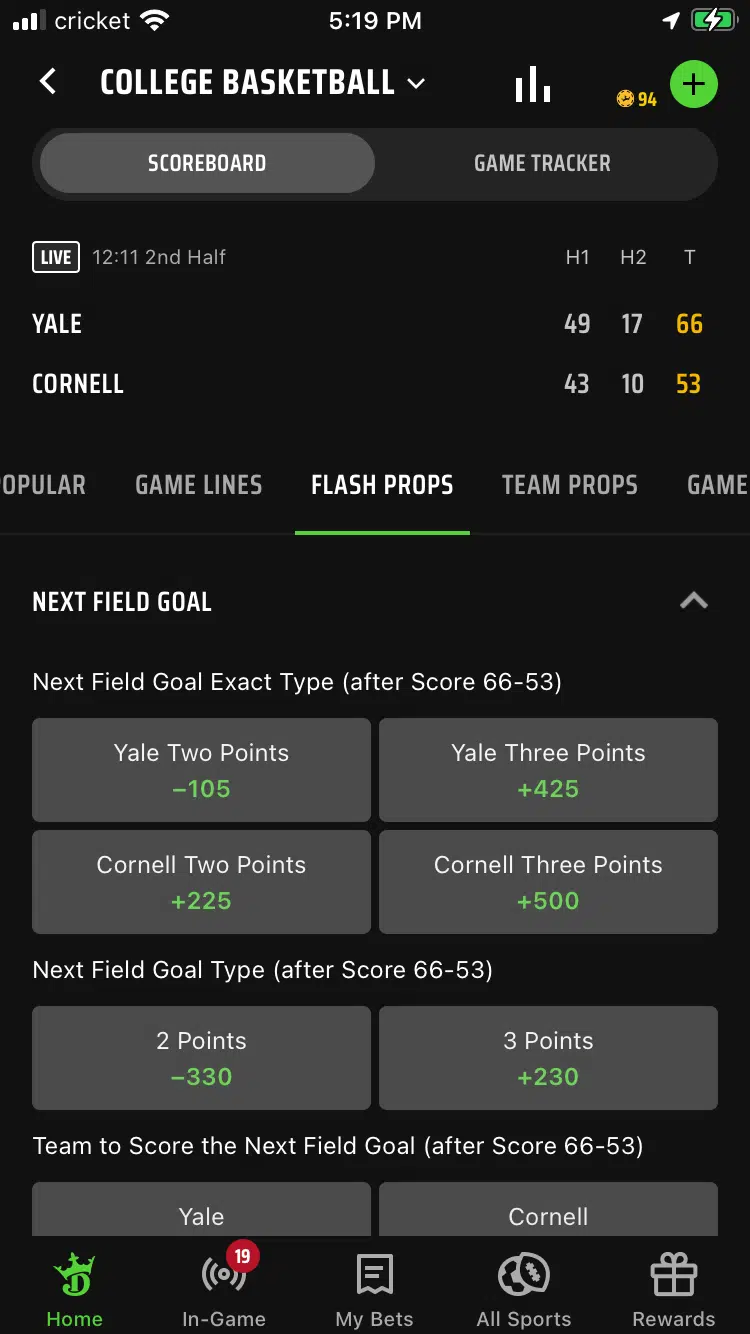Viewport: 750px width, 1334px height.
Task: Tap the back arrow icon
Action: coord(48,82)
